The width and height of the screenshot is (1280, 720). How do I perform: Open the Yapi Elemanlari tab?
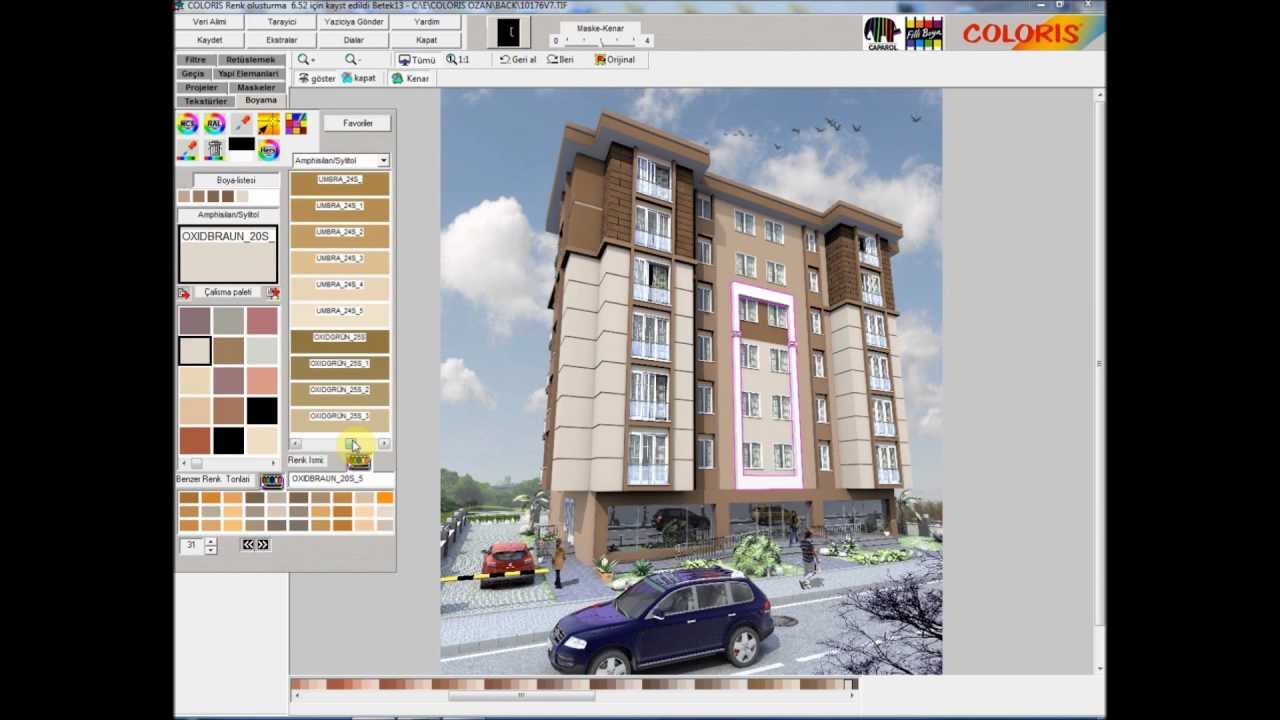[248, 74]
